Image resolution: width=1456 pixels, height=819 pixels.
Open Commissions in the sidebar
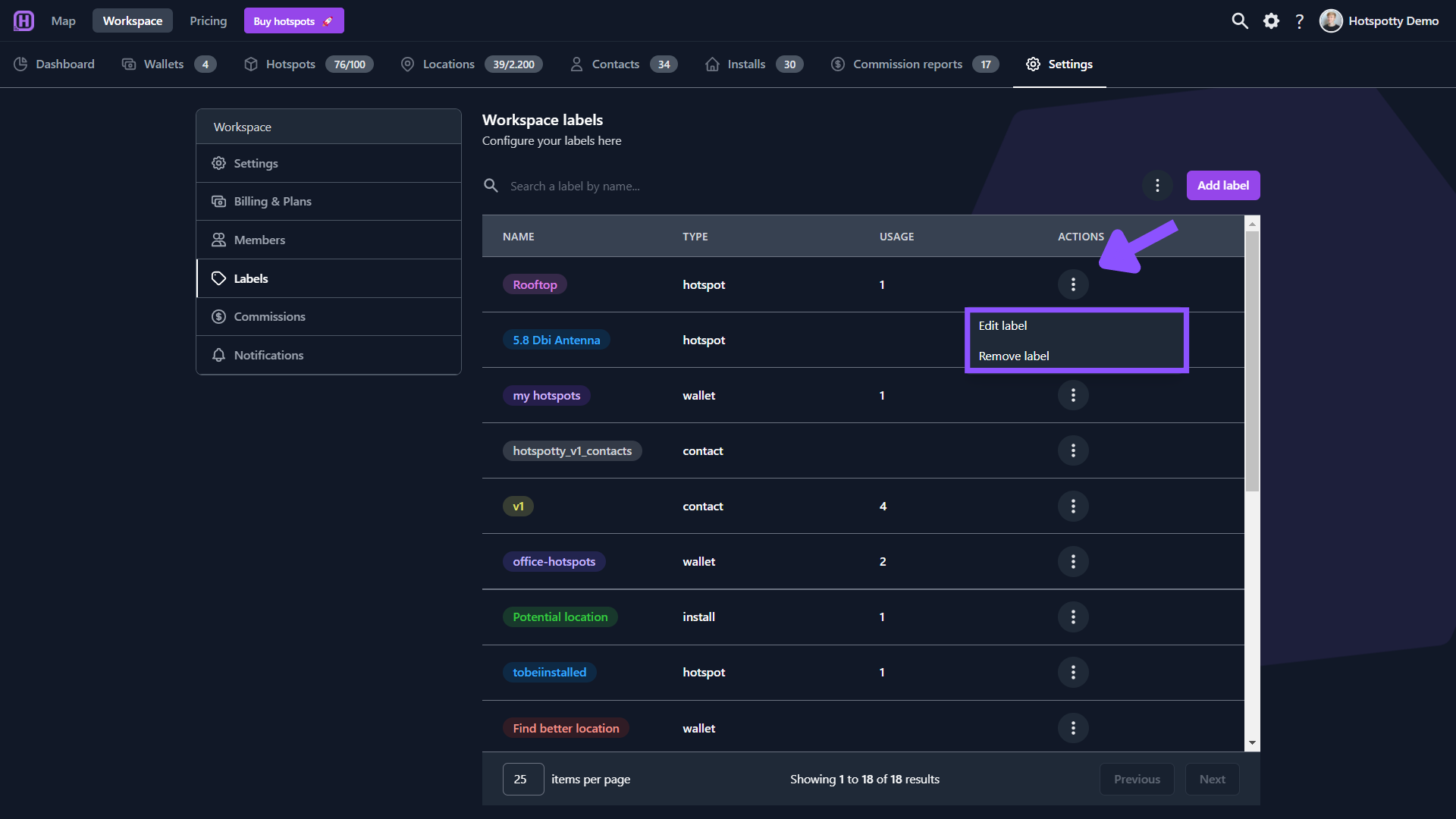pyautogui.click(x=328, y=316)
